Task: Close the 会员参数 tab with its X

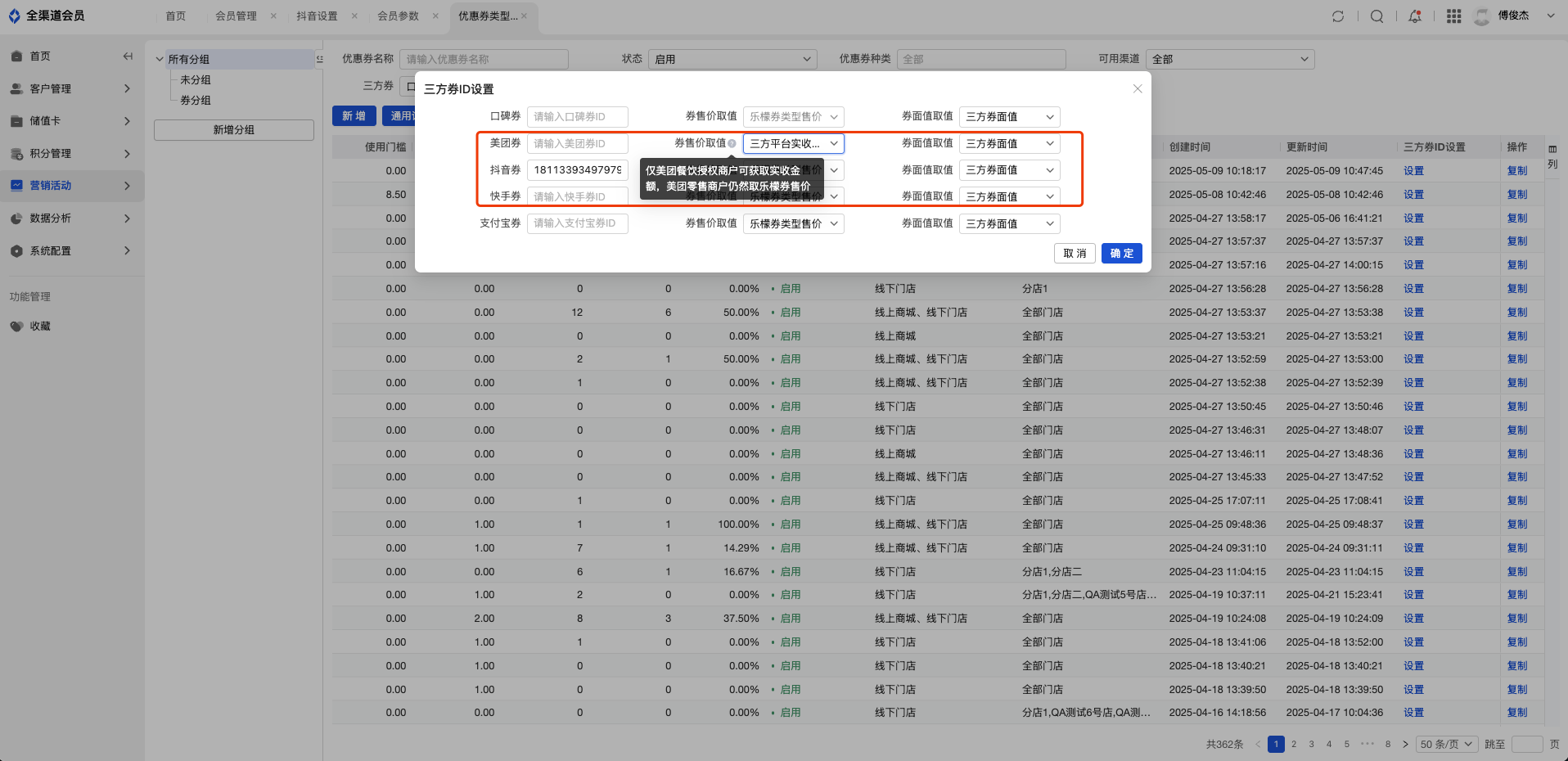Action: tap(435, 16)
